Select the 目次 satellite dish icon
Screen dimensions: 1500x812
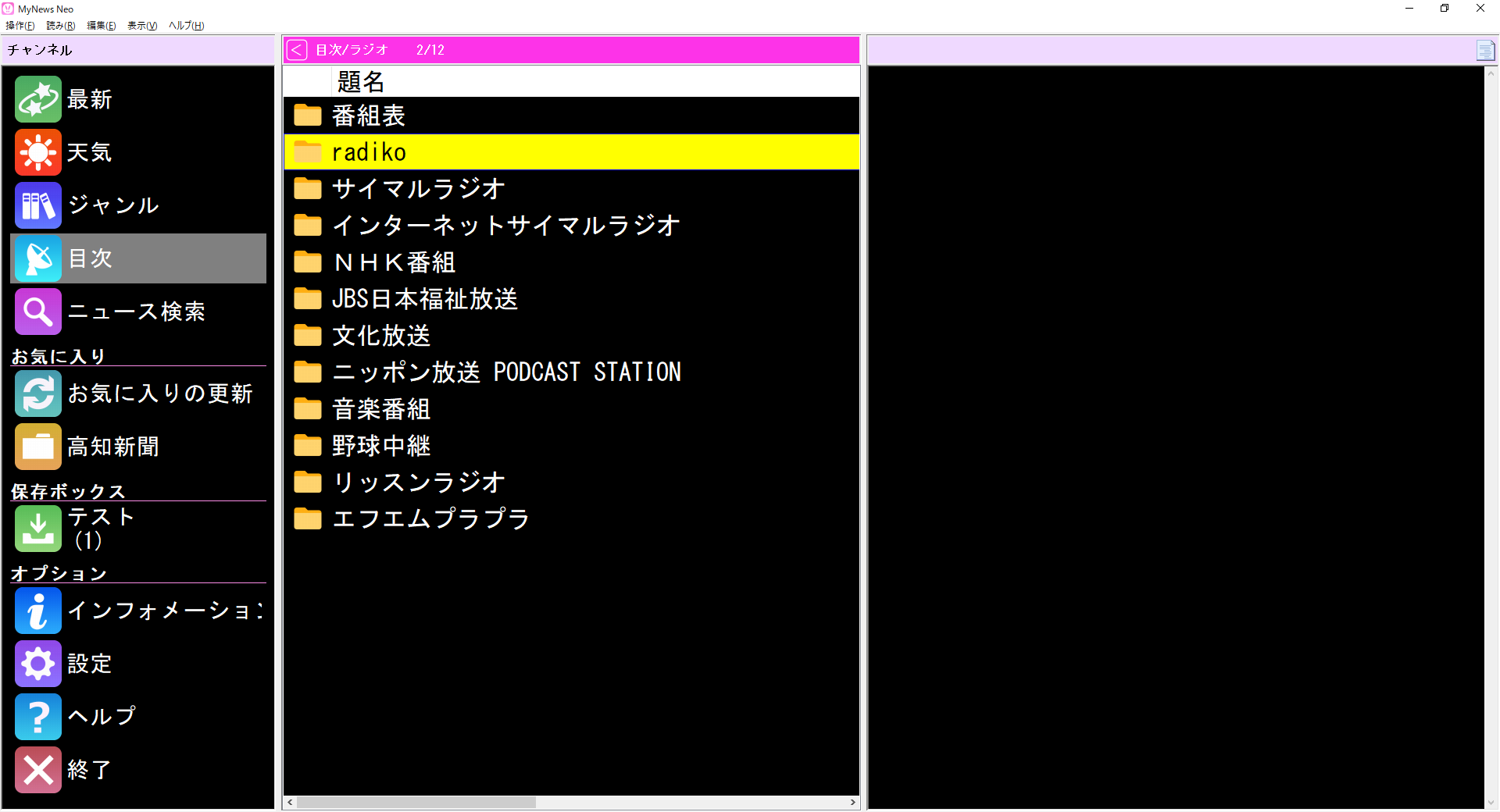point(37,258)
